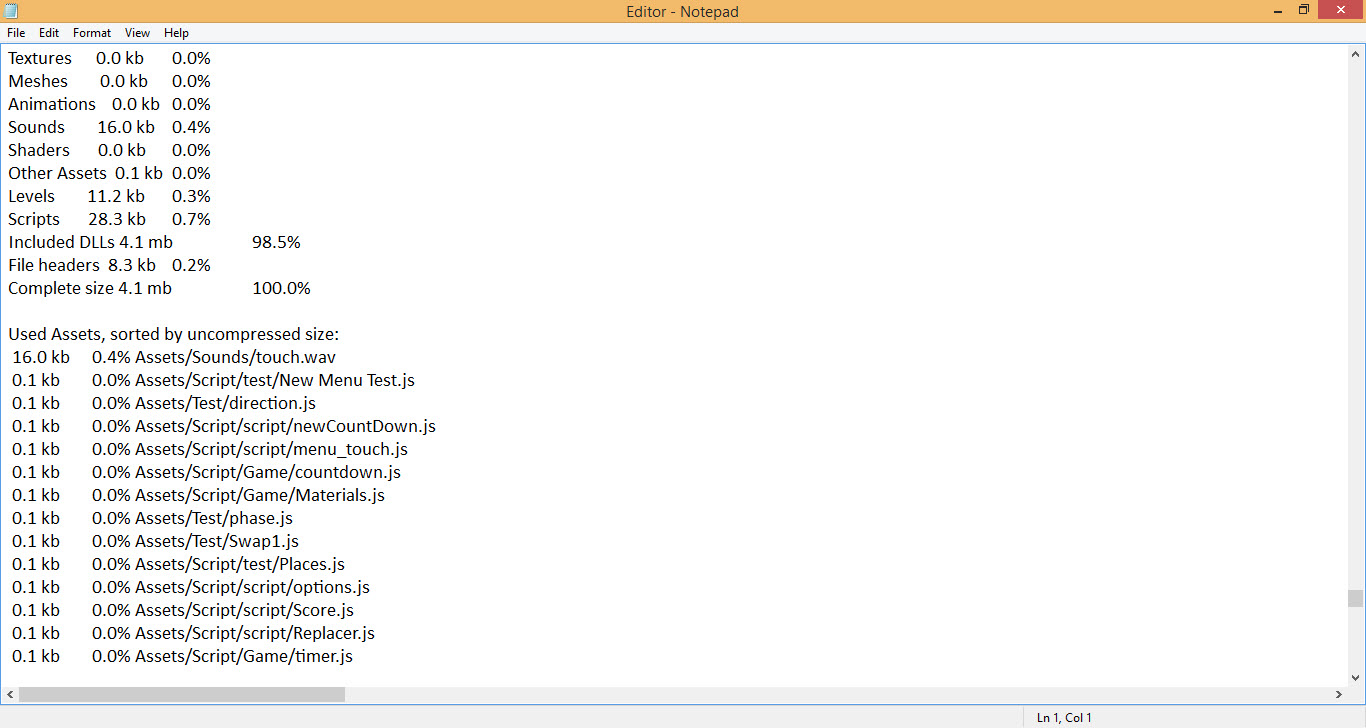This screenshot has height=728, width=1366.
Task: Click the horizontal scrollbar thumb
Action: tap(182, 694)
